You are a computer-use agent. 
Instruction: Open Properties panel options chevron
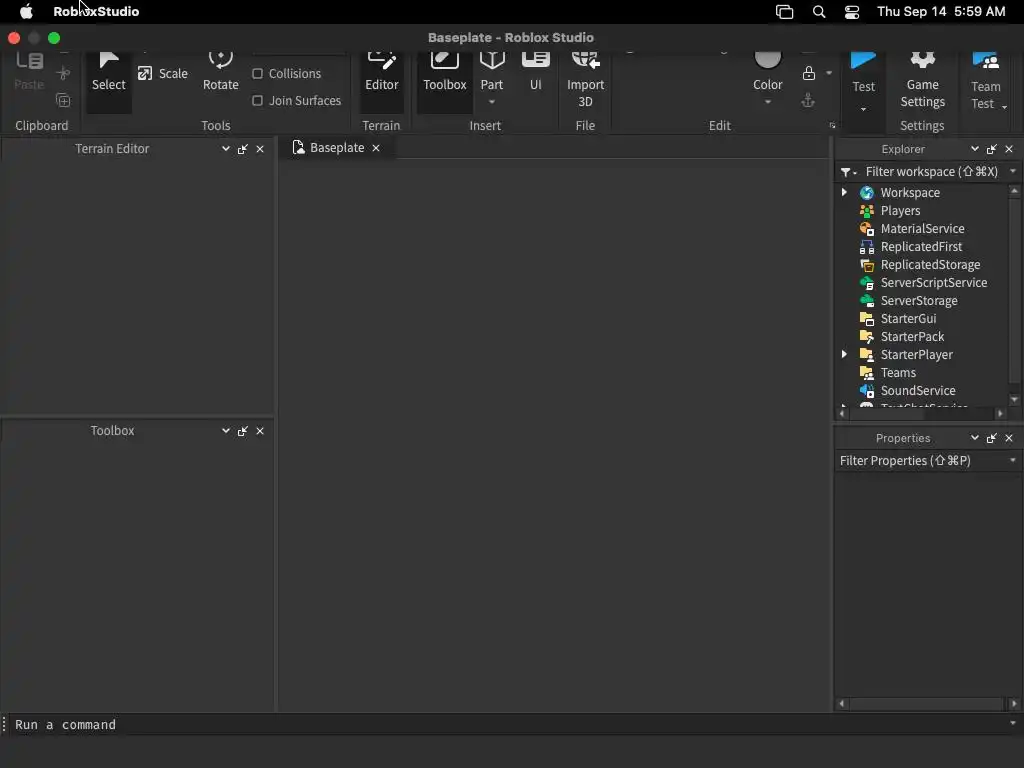pos(974,438)
